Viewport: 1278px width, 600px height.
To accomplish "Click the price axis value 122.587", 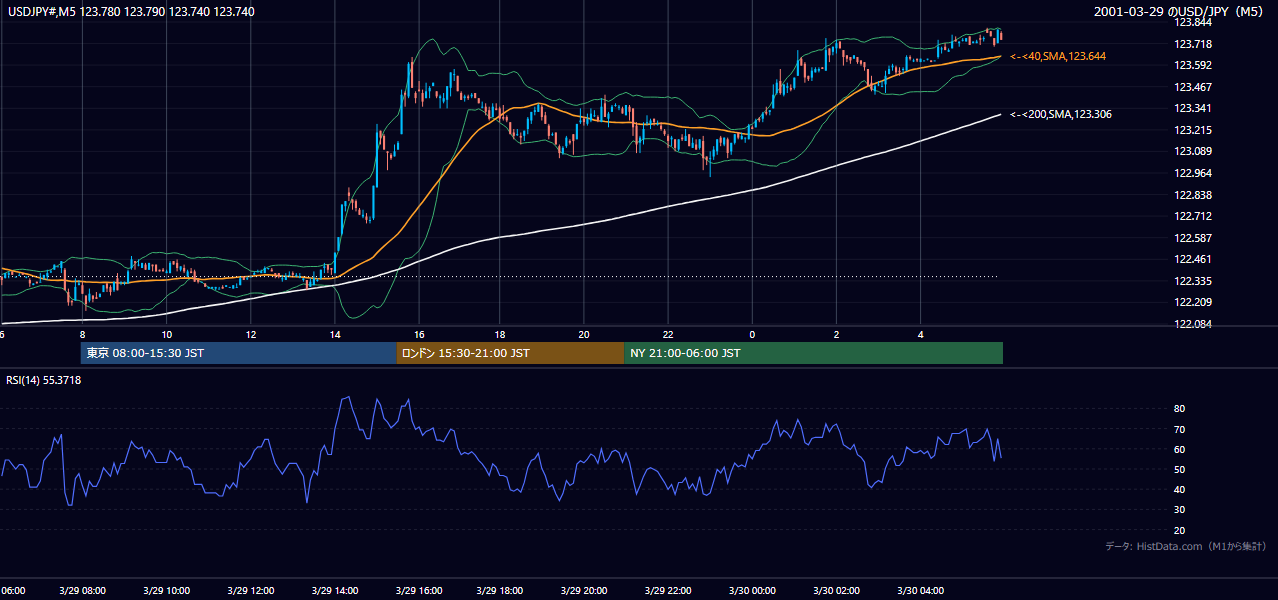I will 1192,239.
